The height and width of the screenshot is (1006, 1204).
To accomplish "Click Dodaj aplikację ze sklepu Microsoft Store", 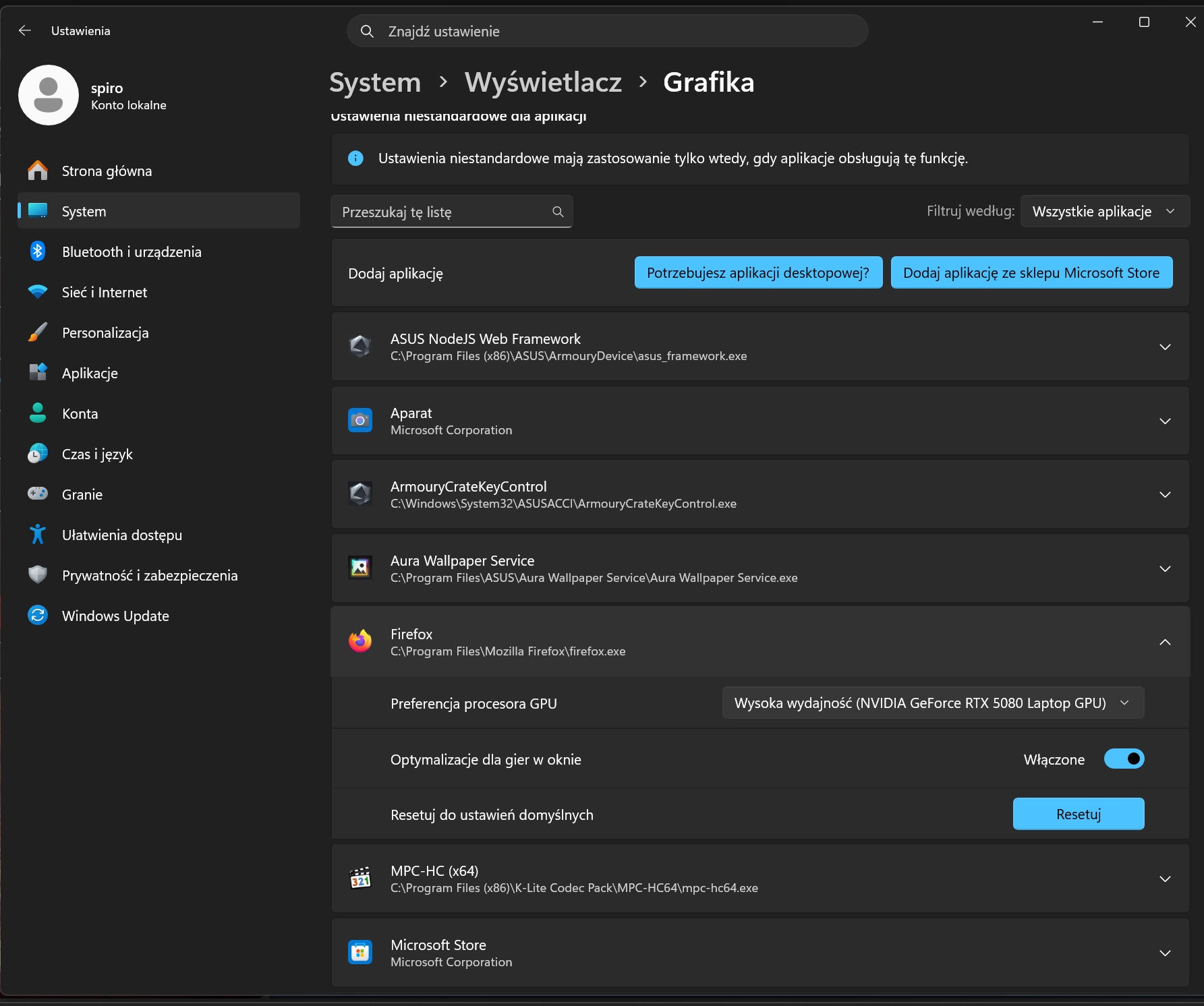I will (1031, 272).
